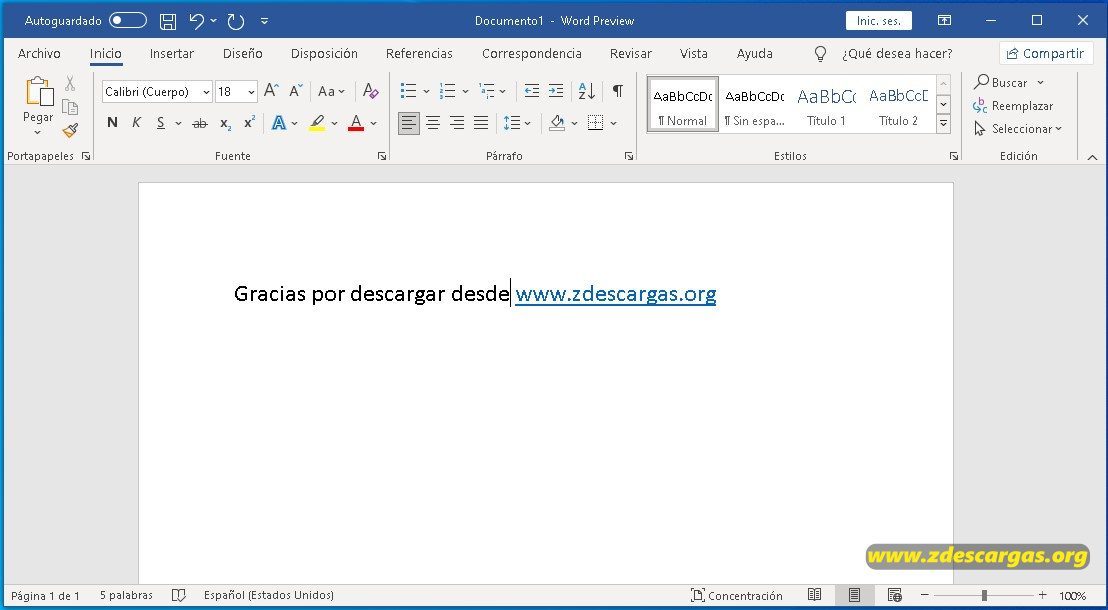Open the font name dropdown
The width and height of the screenshot is (1108, 610).
coord(206,92)
